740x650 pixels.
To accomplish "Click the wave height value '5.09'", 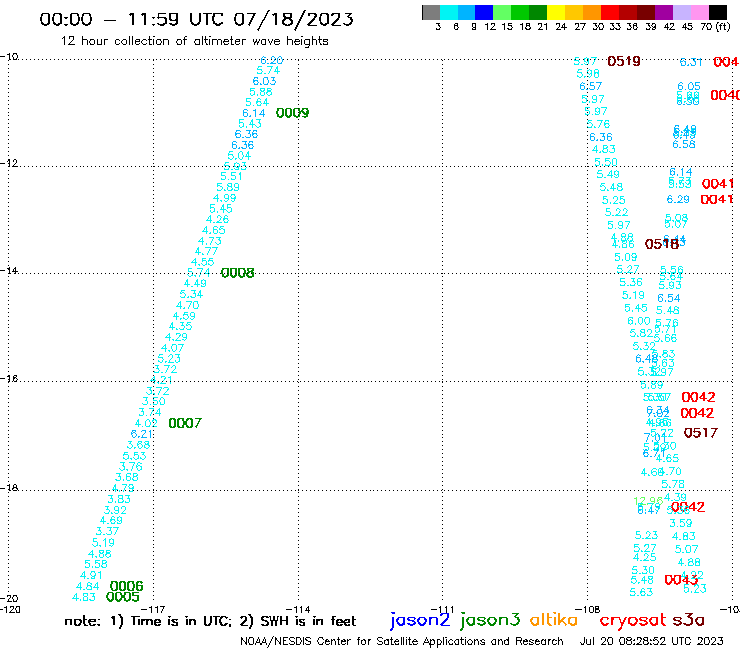I will click(x=626, y=257).
